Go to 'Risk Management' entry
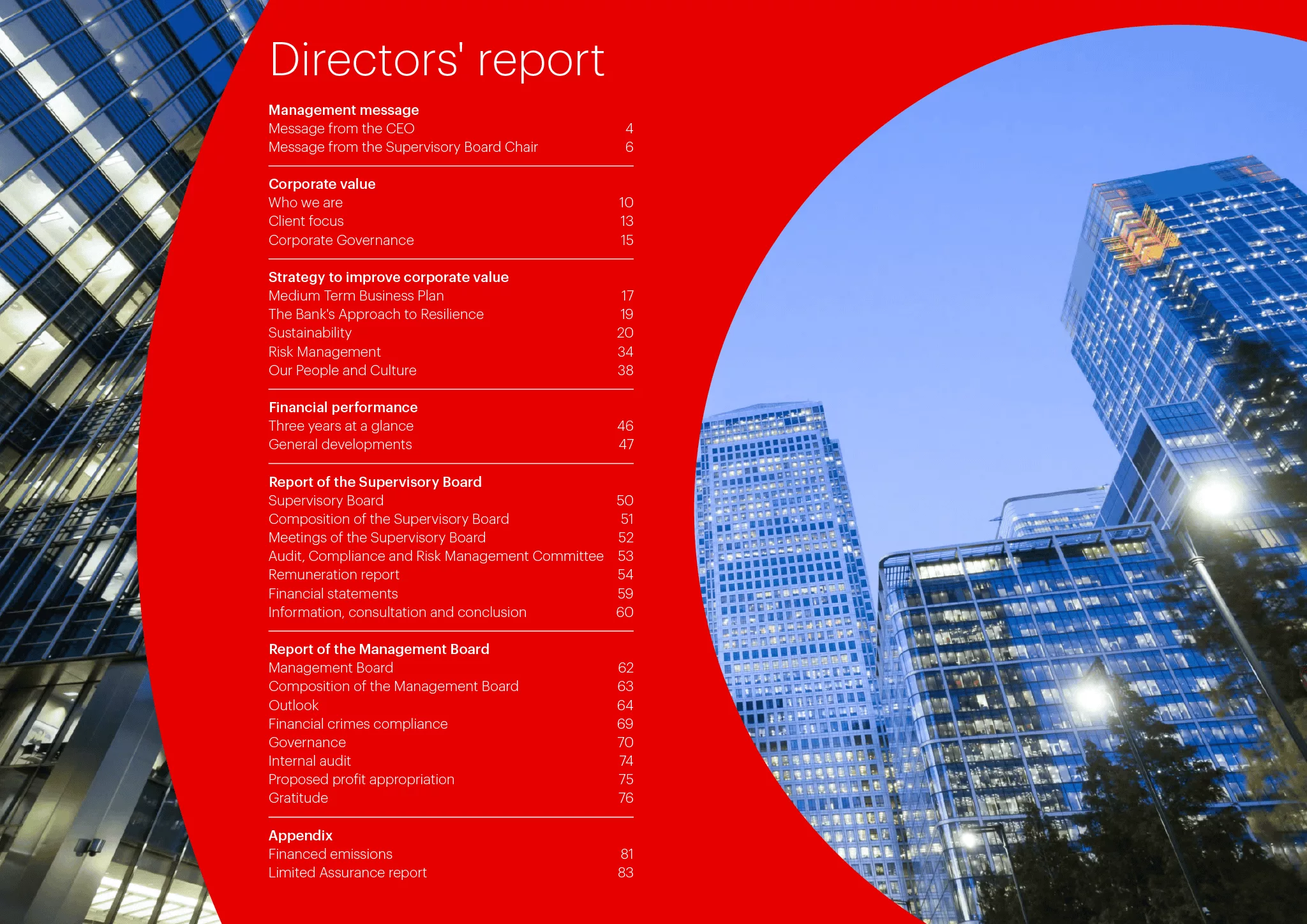 pyautogui.click(x=451, y=352)
